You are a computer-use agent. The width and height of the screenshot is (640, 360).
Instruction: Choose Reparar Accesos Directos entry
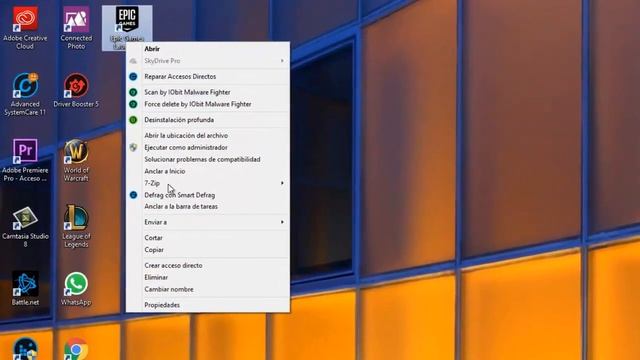pos(208,76)
